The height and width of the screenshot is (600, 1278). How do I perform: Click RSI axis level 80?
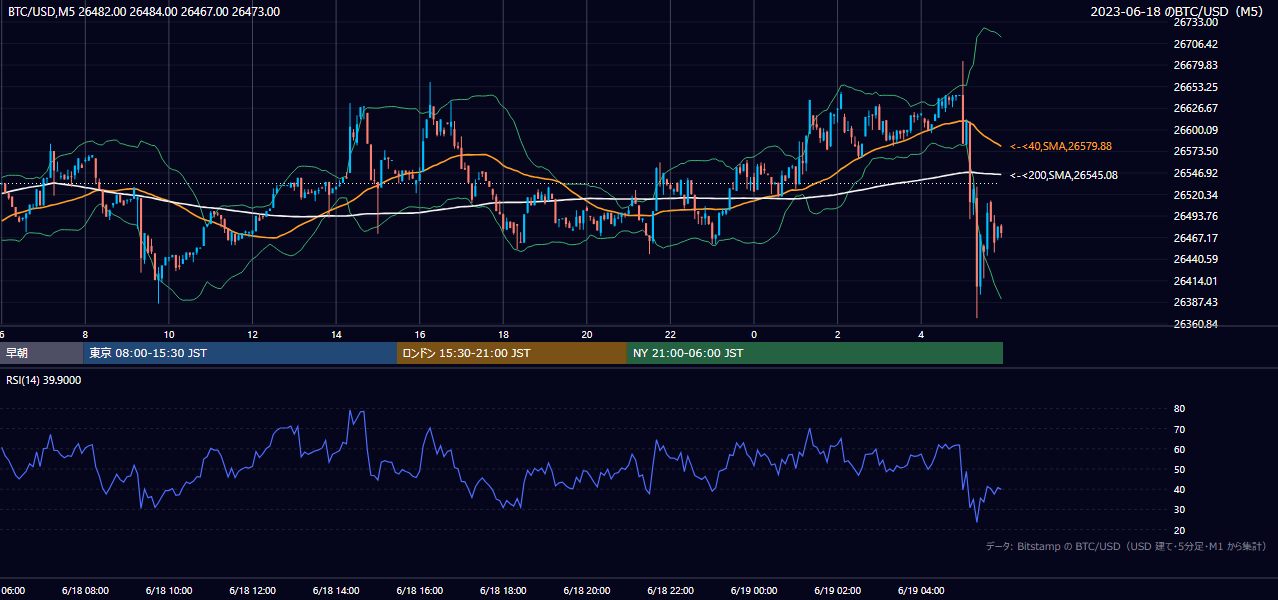(1179, 409)
